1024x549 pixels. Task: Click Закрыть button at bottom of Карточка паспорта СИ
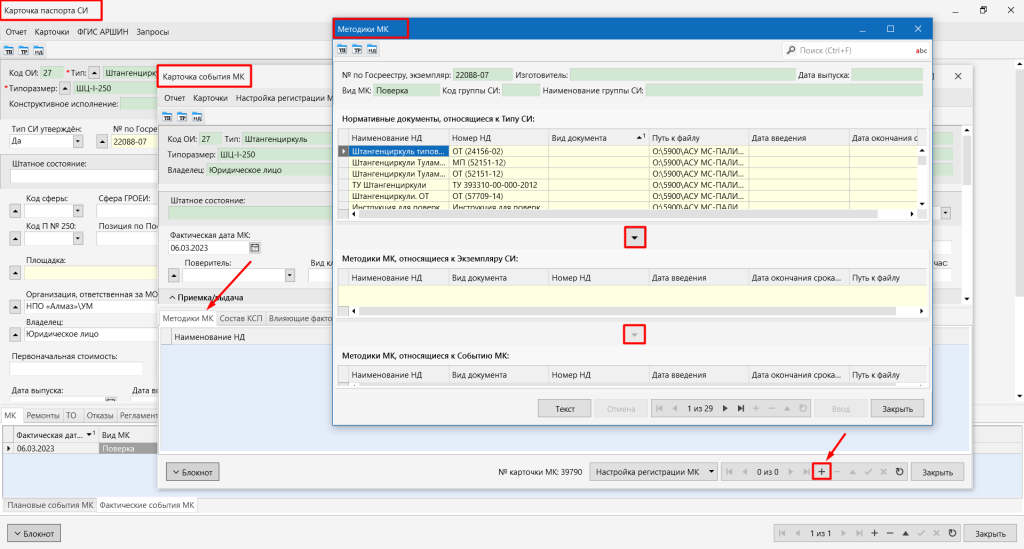coord(990,533)
